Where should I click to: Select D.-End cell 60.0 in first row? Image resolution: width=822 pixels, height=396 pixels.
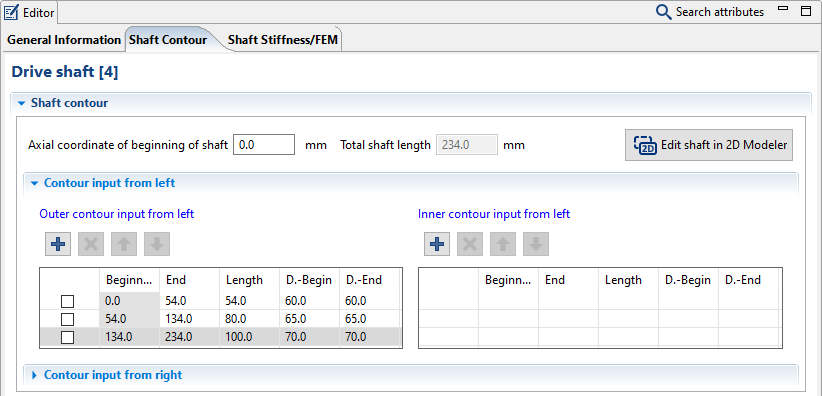370,301
